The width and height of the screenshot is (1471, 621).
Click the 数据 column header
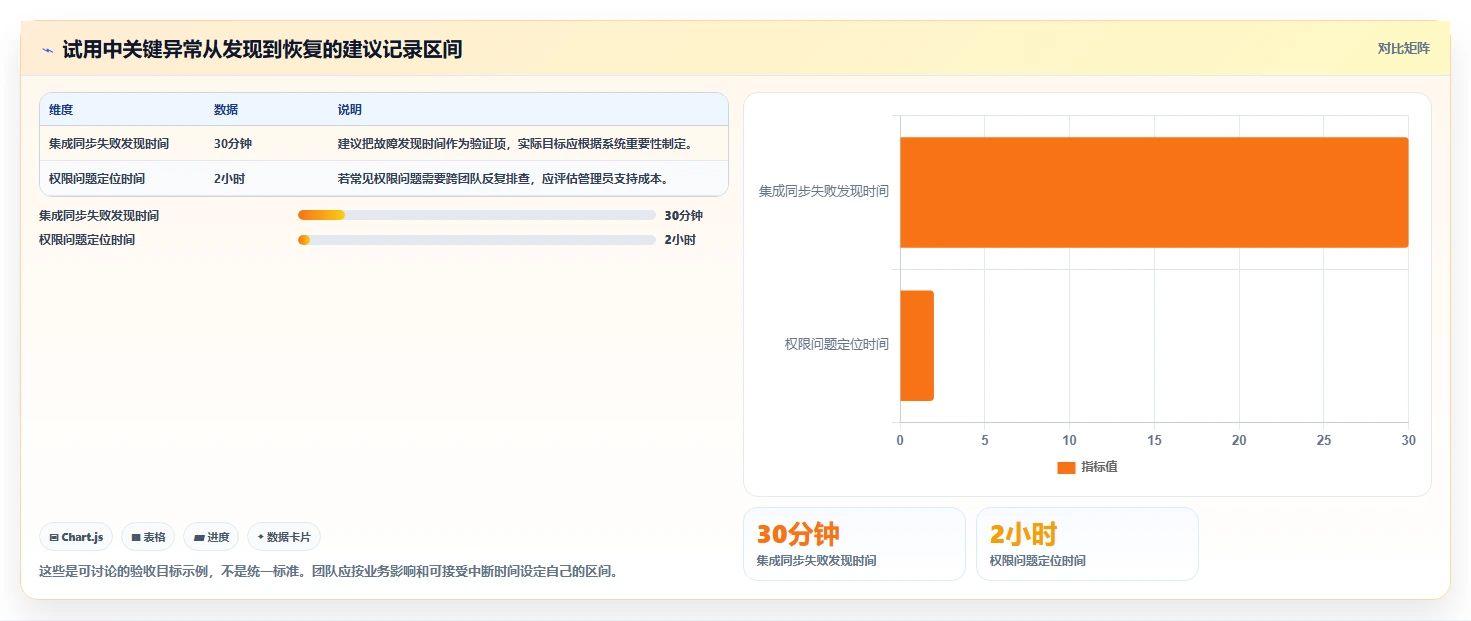tap(226, 109)
